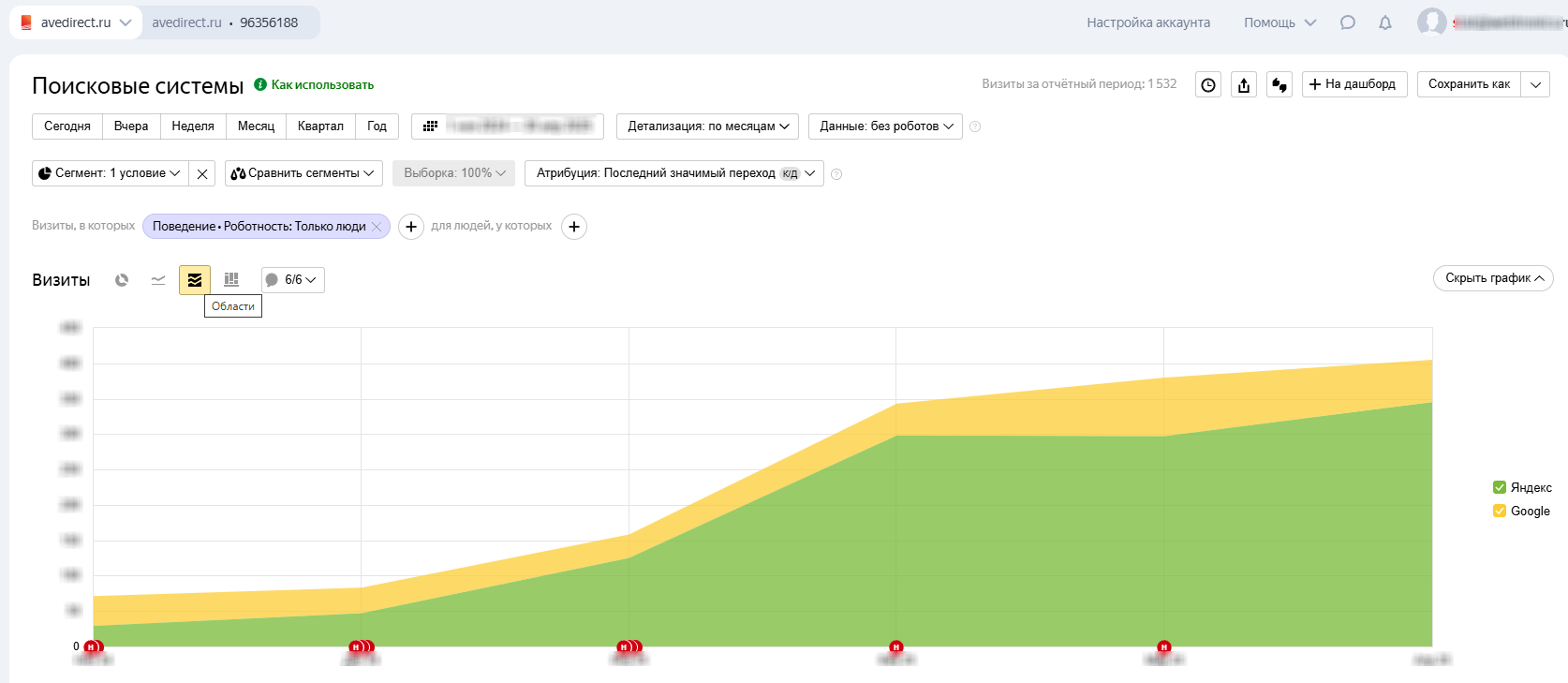
Task: Open the 'Как использовать' help link
Action: click(x=322, y=85)
